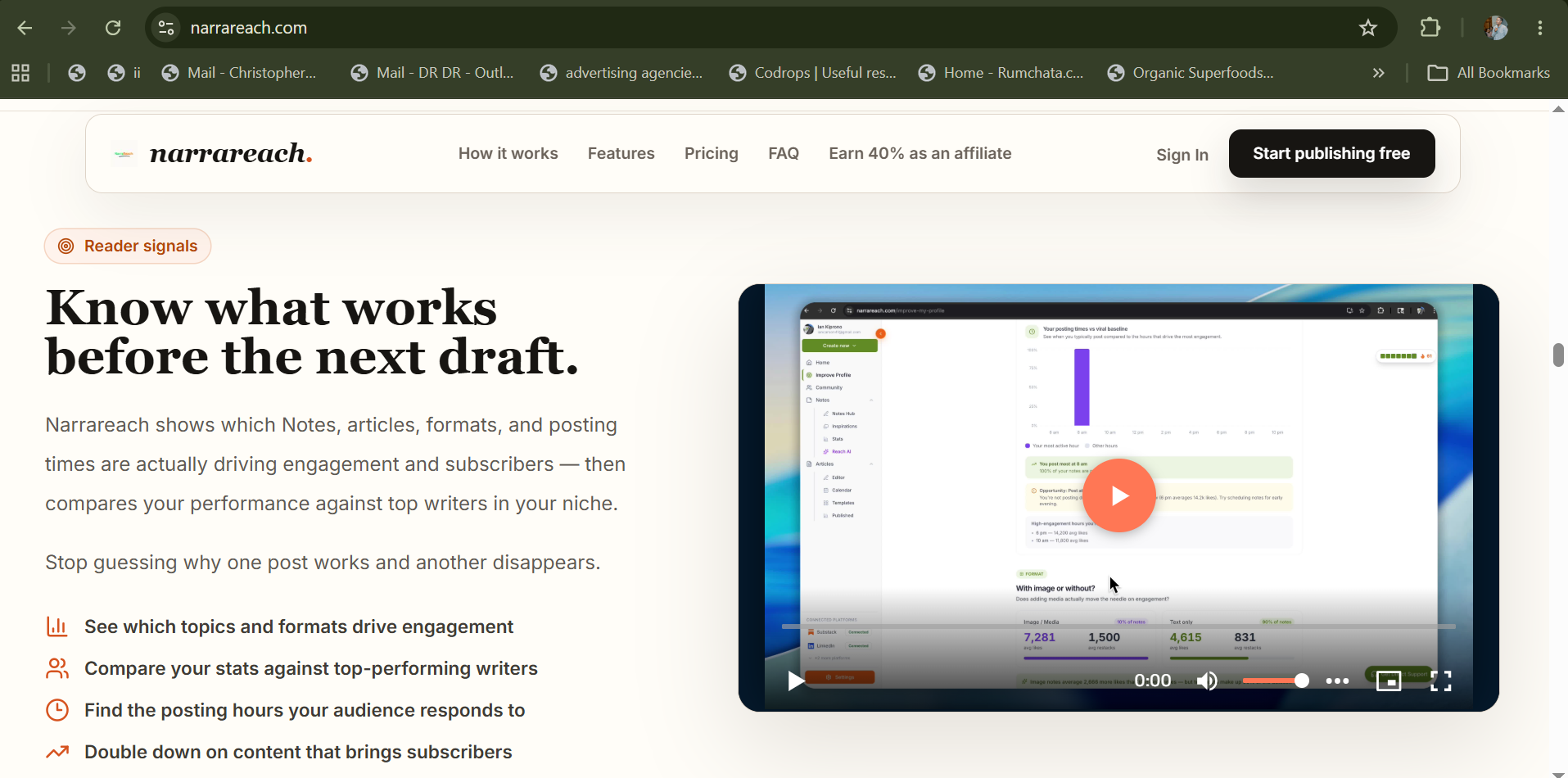Click the people icon beside Compare your stats

tap(57, 668)
